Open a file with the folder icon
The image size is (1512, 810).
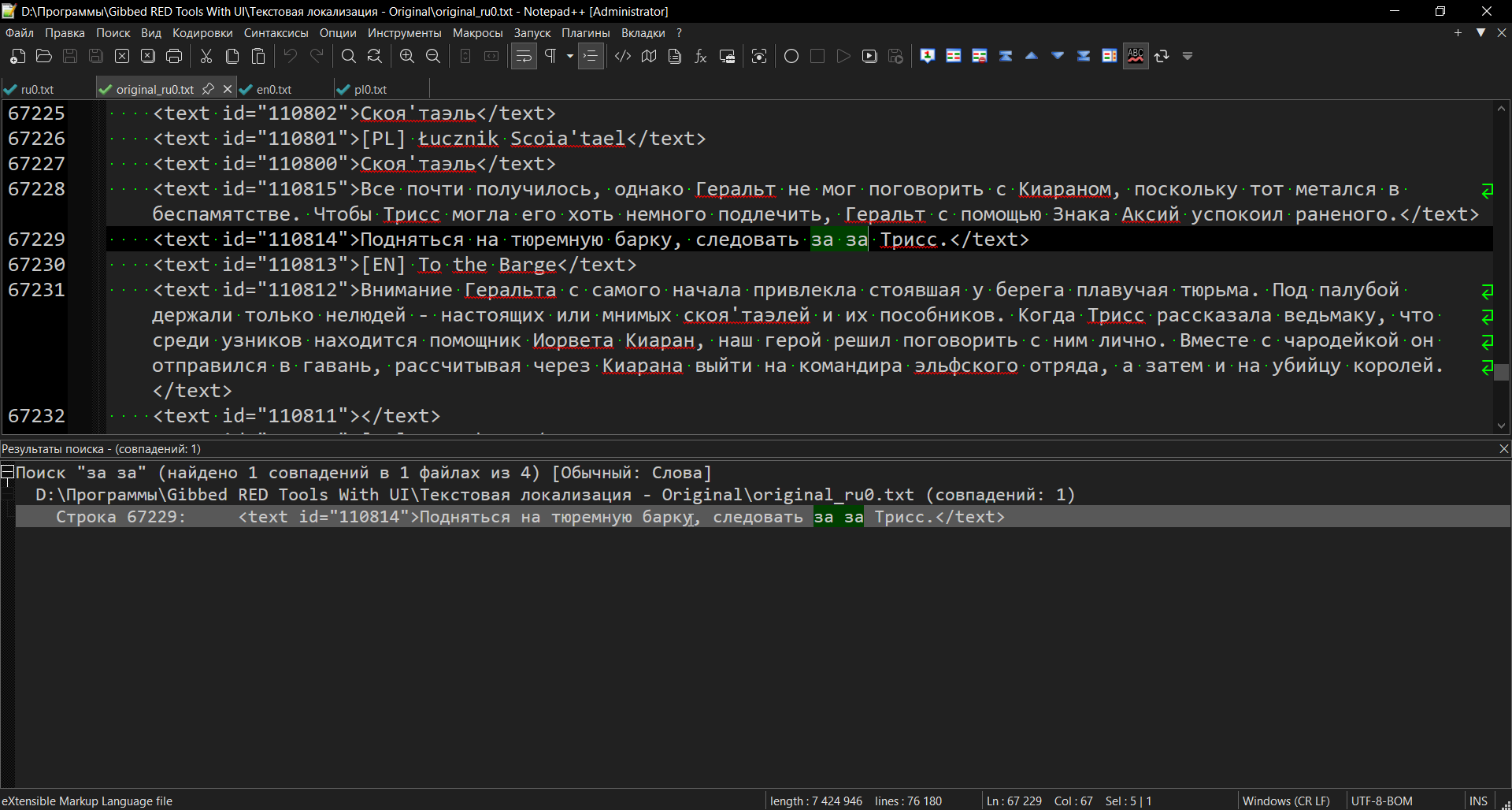(x=44, y=56)
